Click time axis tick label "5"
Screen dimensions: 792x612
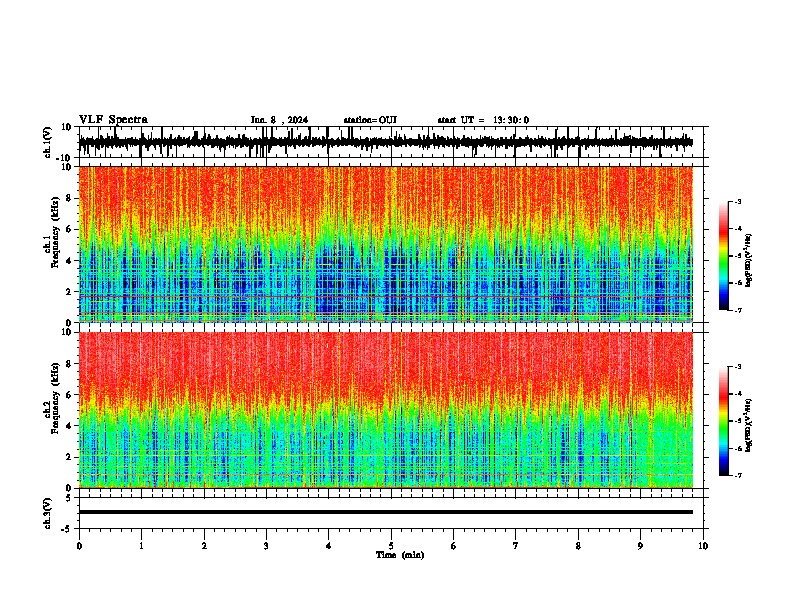tap(391, 546)
